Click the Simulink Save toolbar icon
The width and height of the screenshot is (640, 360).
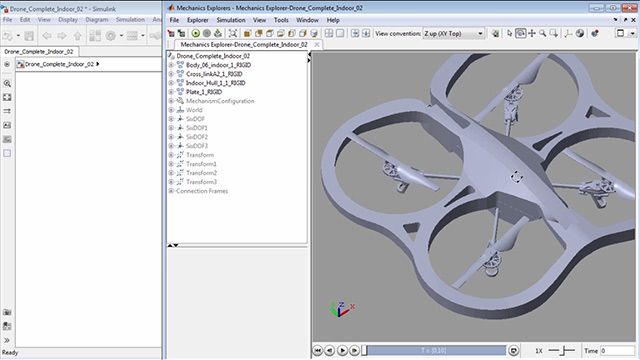coord(29,36)
